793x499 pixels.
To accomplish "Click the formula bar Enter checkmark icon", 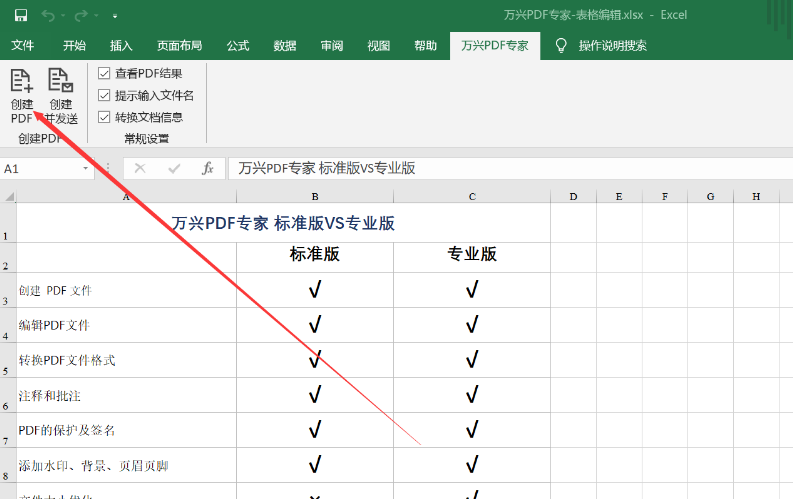I will [174, 168].
